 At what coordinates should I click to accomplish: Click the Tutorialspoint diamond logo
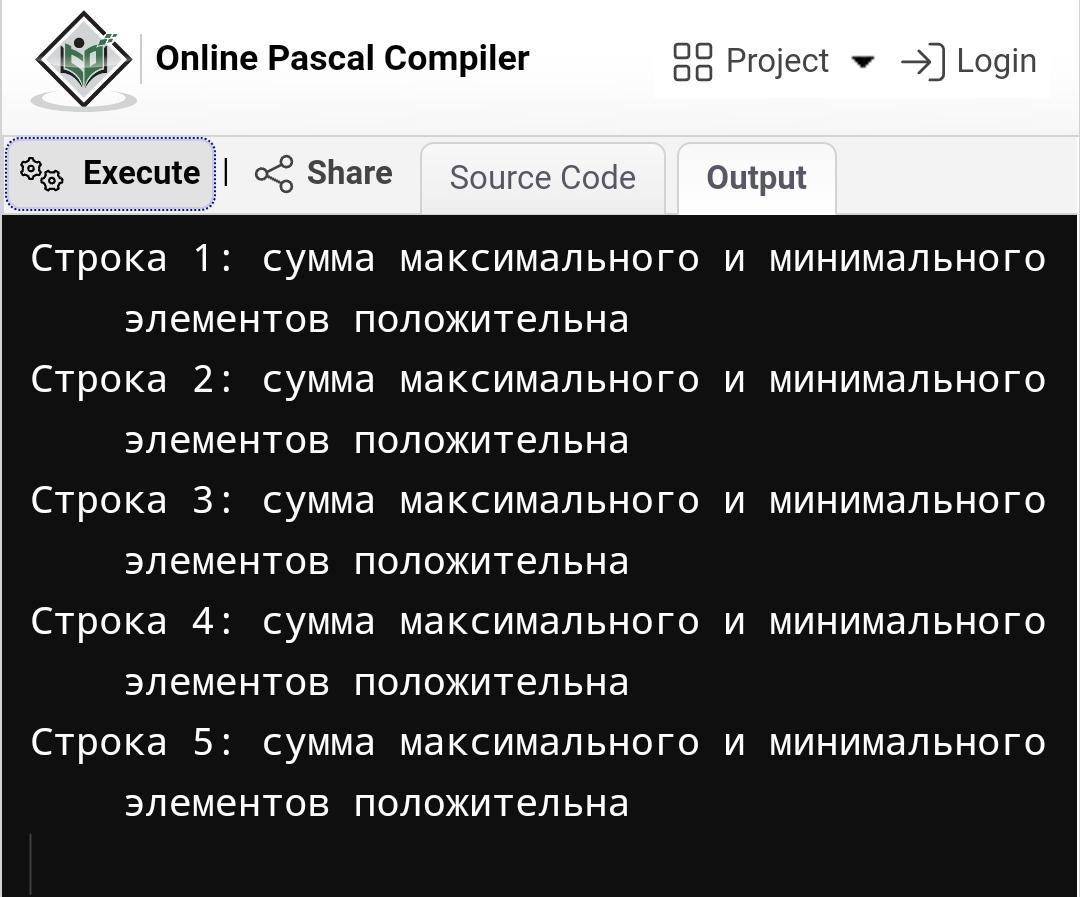tap(84, 59)
